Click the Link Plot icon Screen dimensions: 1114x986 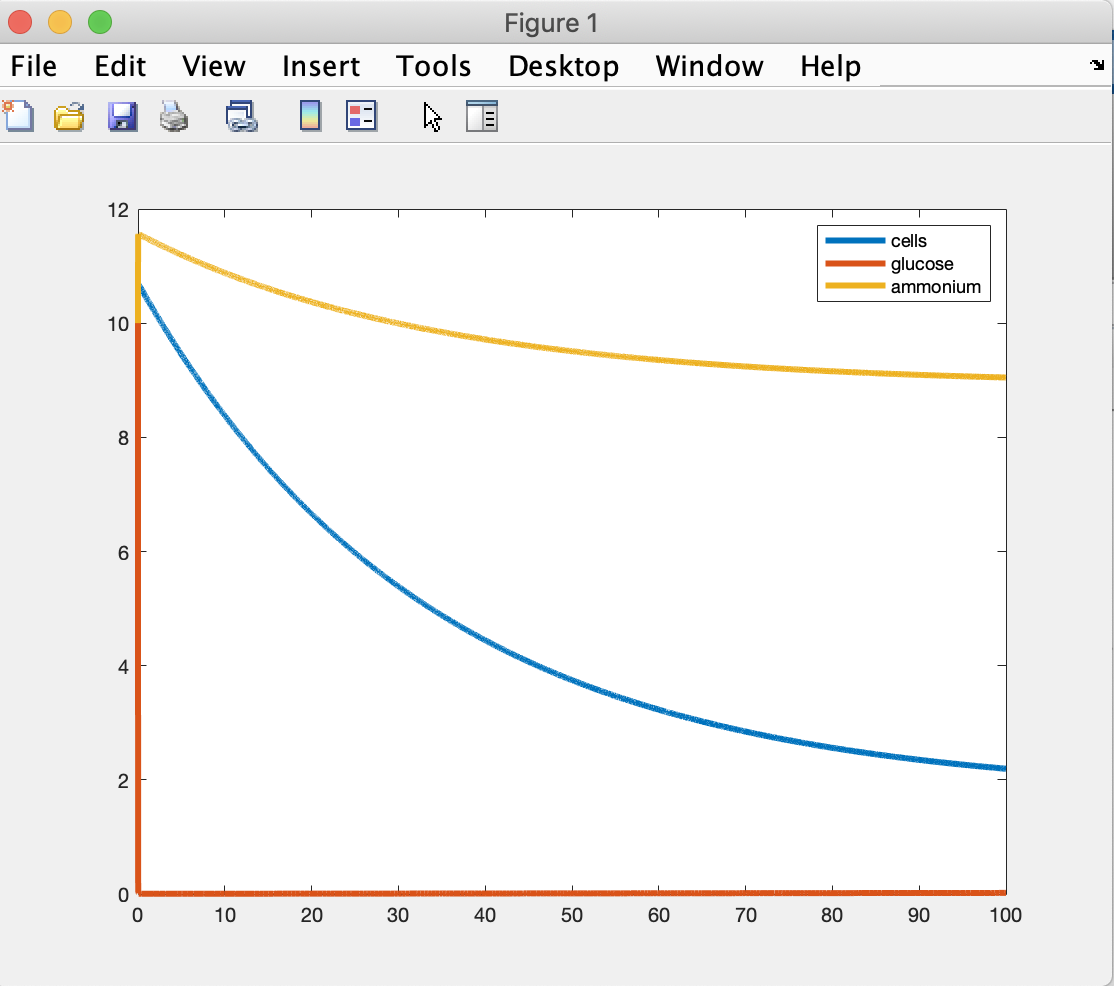point(241,117)
